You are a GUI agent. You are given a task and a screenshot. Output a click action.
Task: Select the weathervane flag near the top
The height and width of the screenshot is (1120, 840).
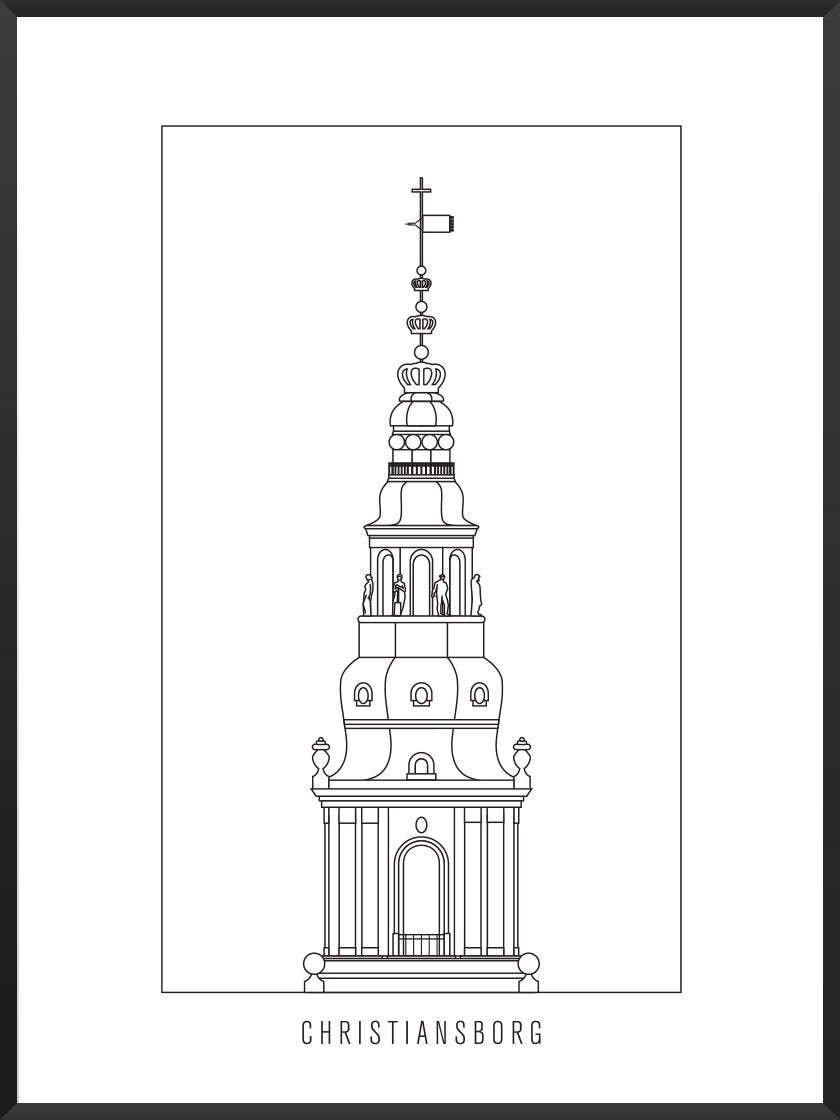pos(438,223)
